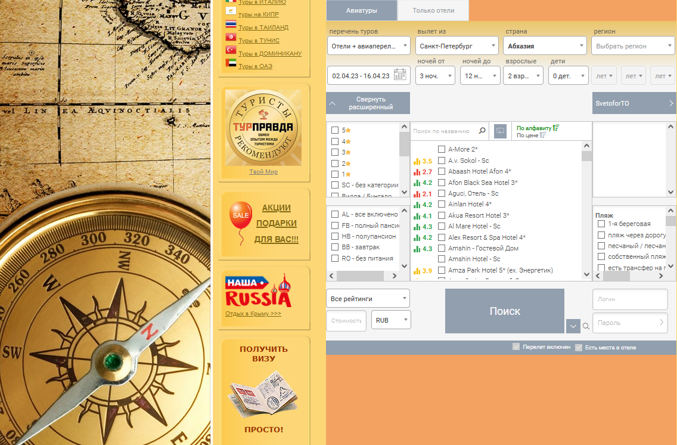
Task: Open the date range calendar icon
Action: tap(400, 75)
